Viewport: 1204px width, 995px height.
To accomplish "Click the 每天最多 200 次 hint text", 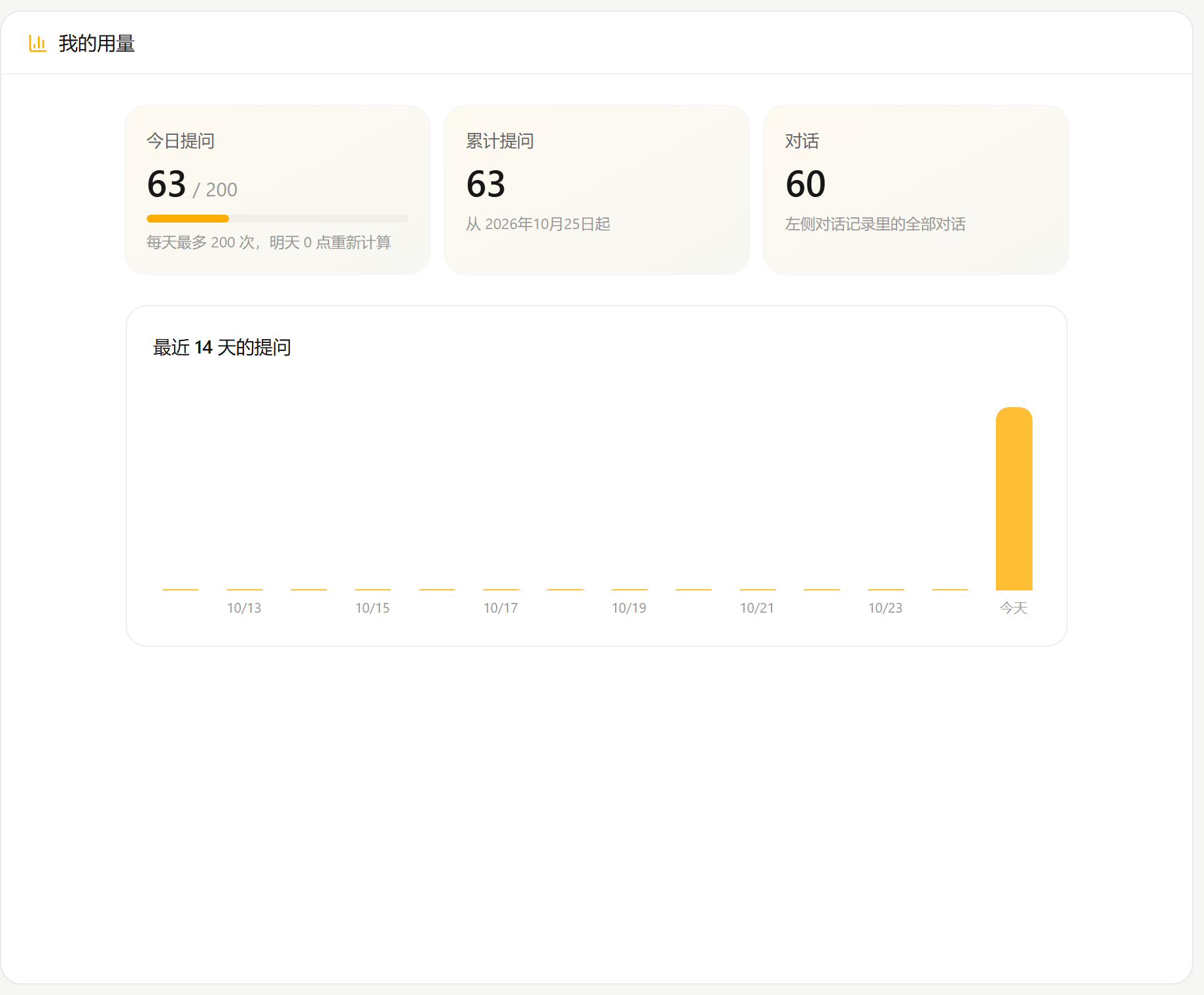I will tap(269, 242).
